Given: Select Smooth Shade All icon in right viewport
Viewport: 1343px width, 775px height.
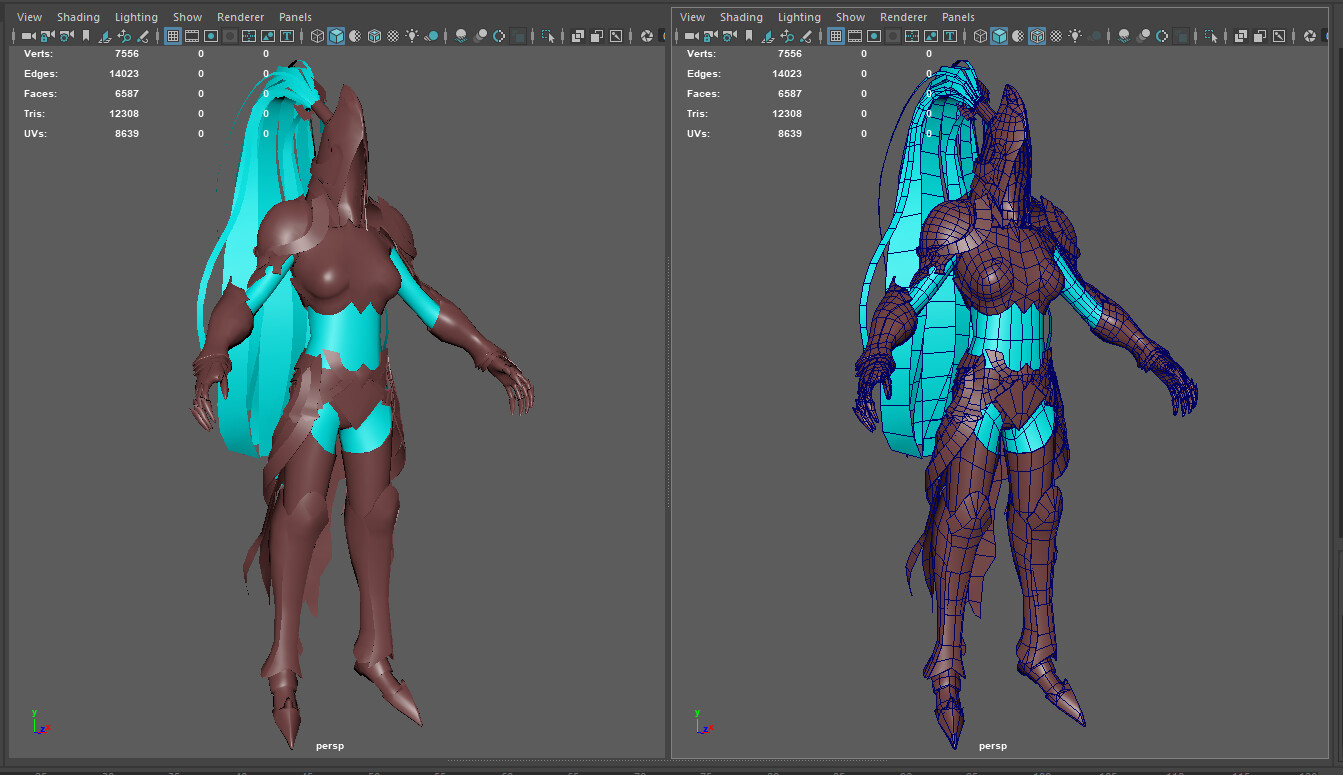Looking at the screenshot, I should 999,36.
